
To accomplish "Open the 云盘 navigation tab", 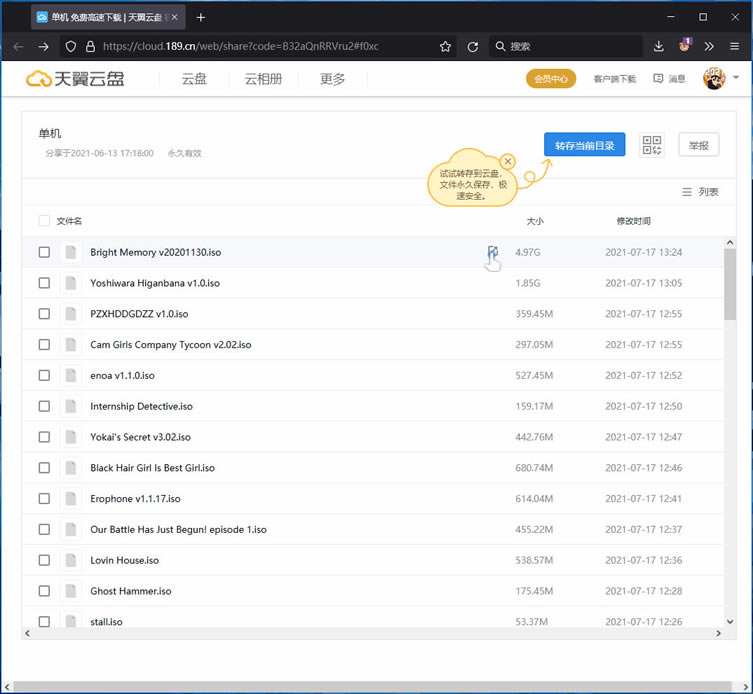I will coord(194,79).
